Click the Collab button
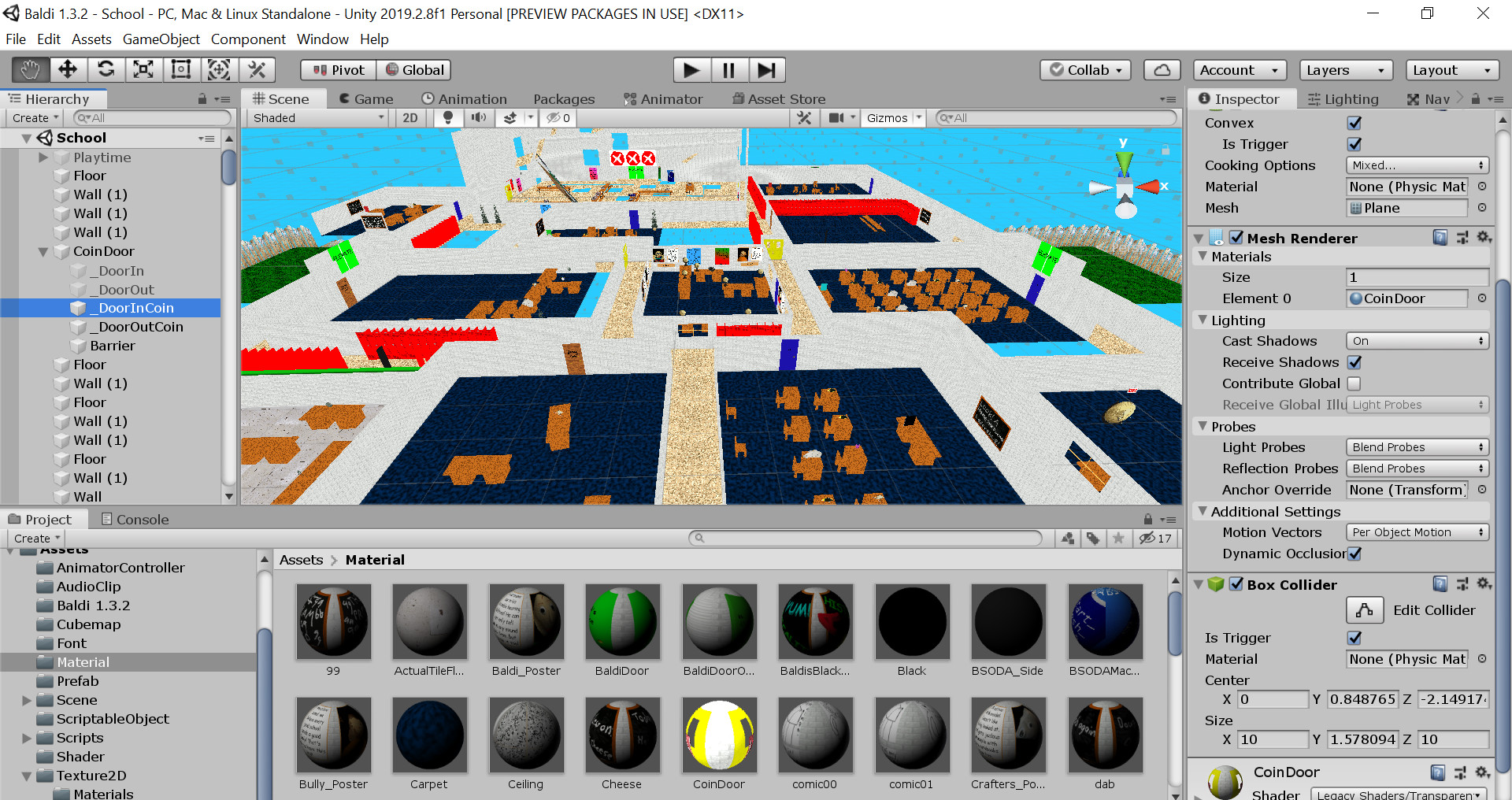The width and height of the screenshot is (1512, 800). click(x=1086, y=70)
